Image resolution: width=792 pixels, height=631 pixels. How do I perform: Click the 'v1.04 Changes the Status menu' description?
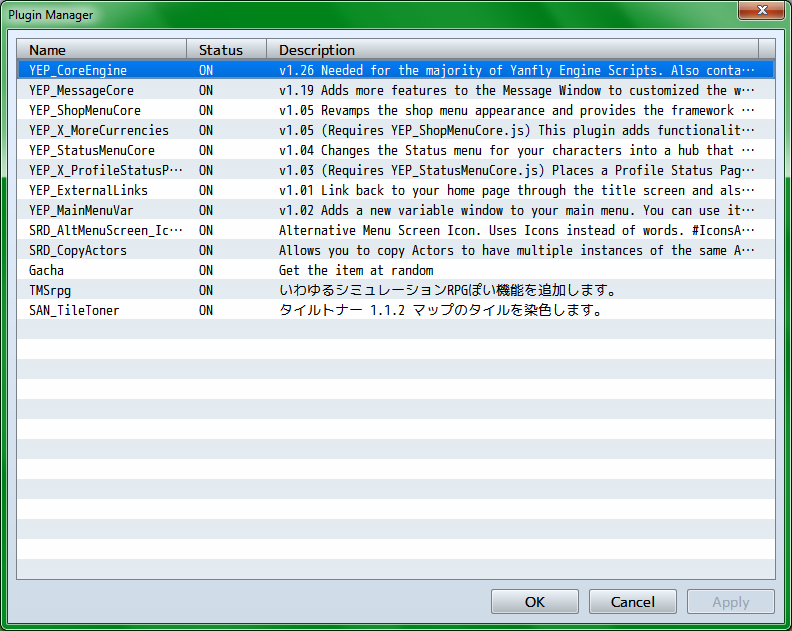coord(517,150)
